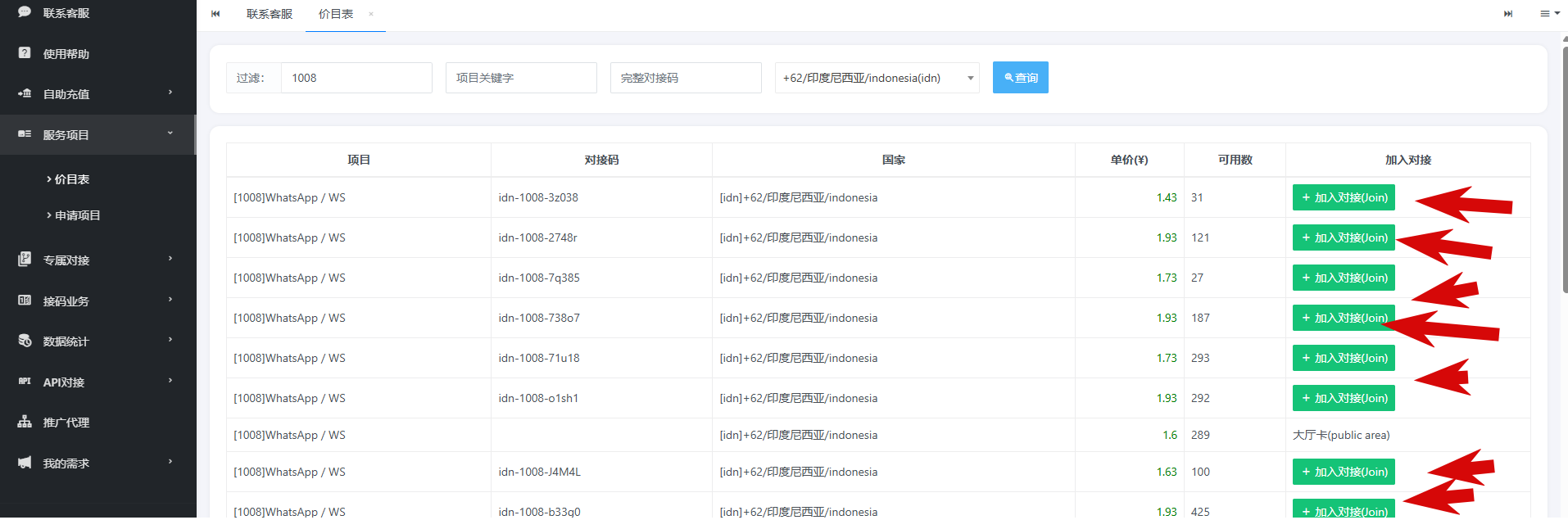Click the filter field containing 1008

[x=356, y=78]
